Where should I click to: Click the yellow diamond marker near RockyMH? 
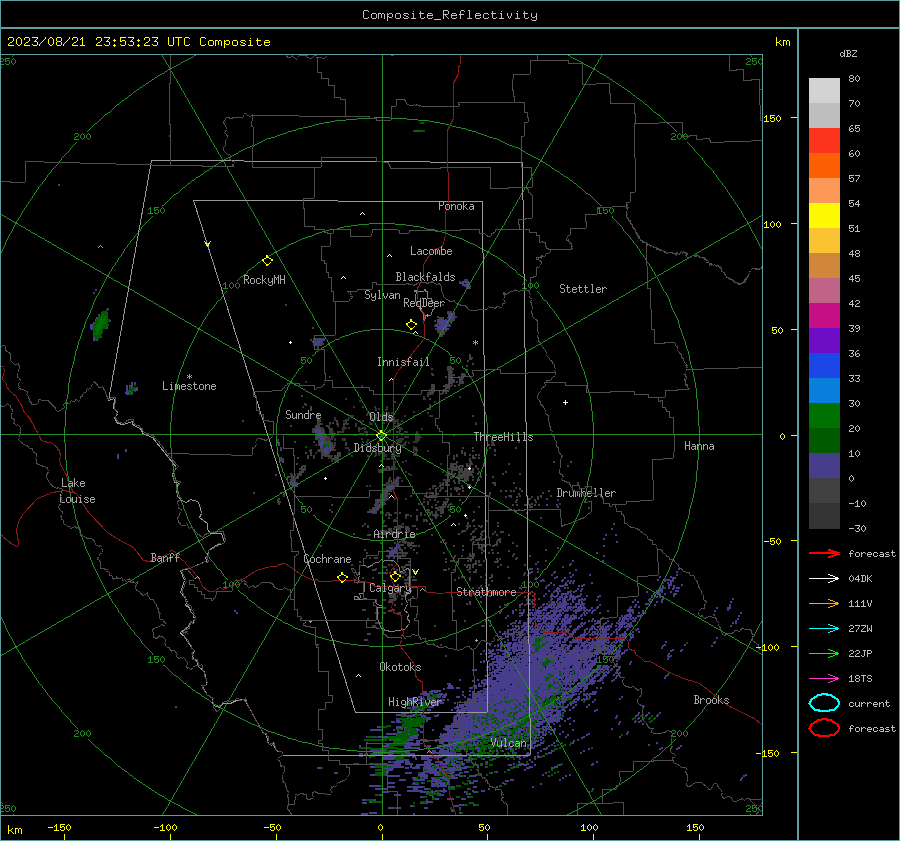tap(267, 261)
